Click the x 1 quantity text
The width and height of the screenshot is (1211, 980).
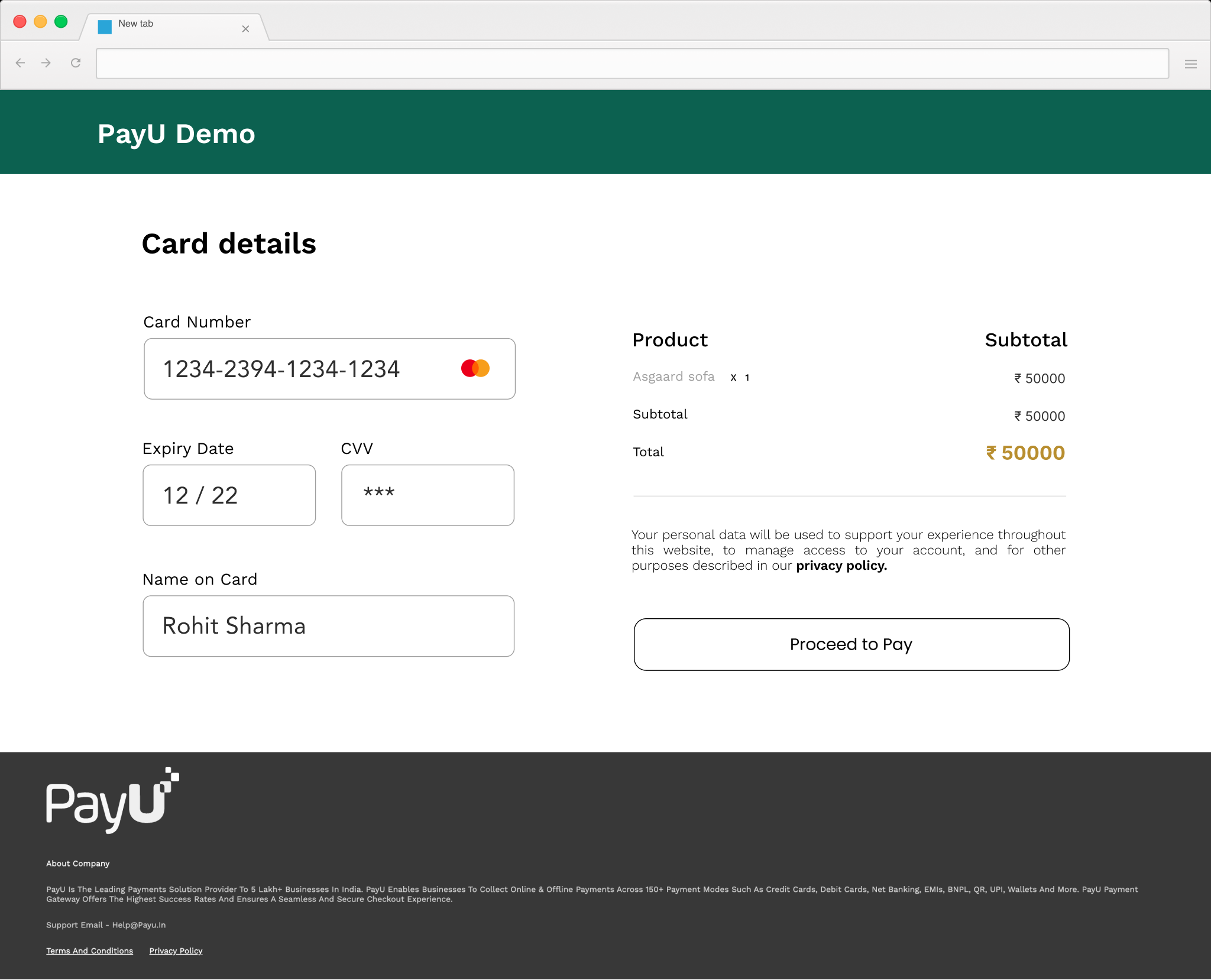point(740,378)
